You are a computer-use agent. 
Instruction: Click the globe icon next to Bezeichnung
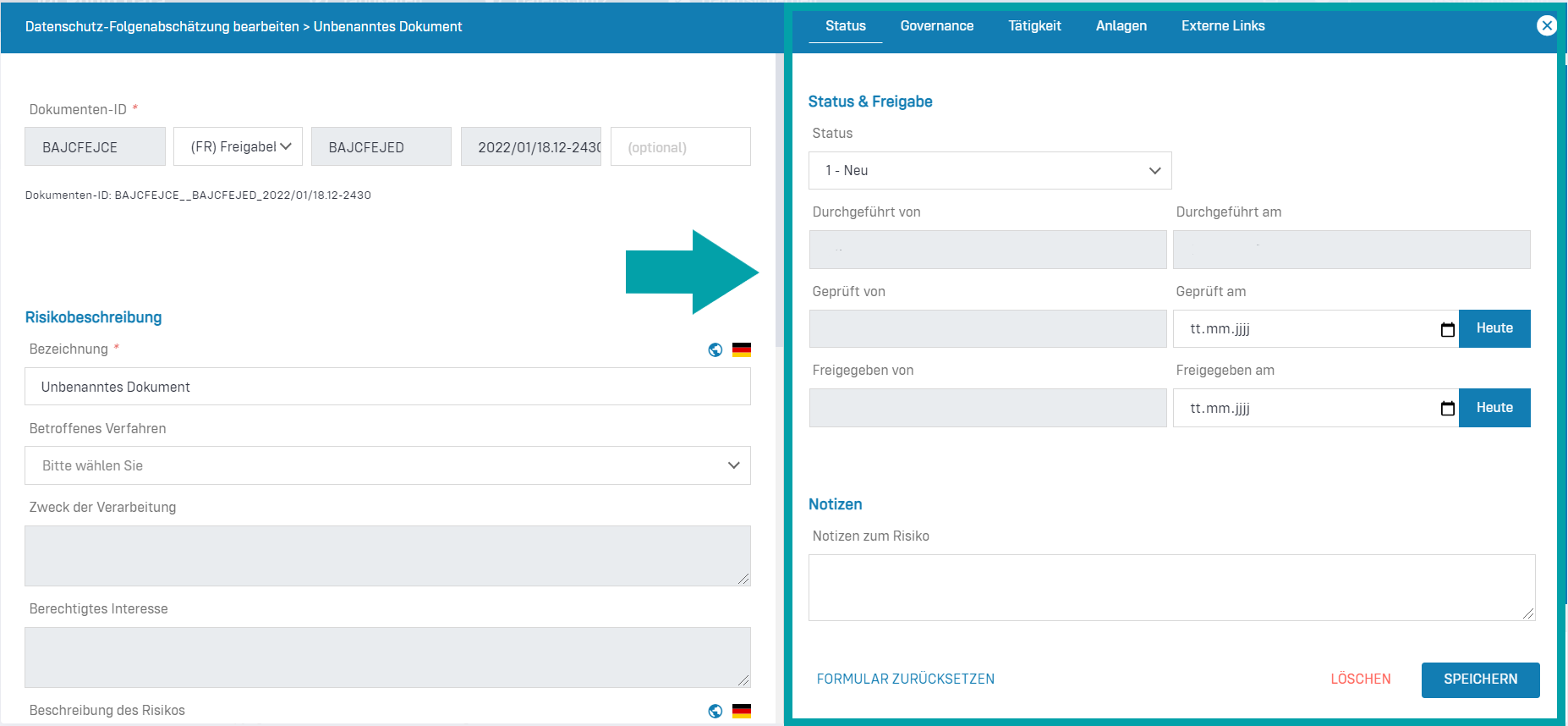pyautogui.click(x=715, y=349)
